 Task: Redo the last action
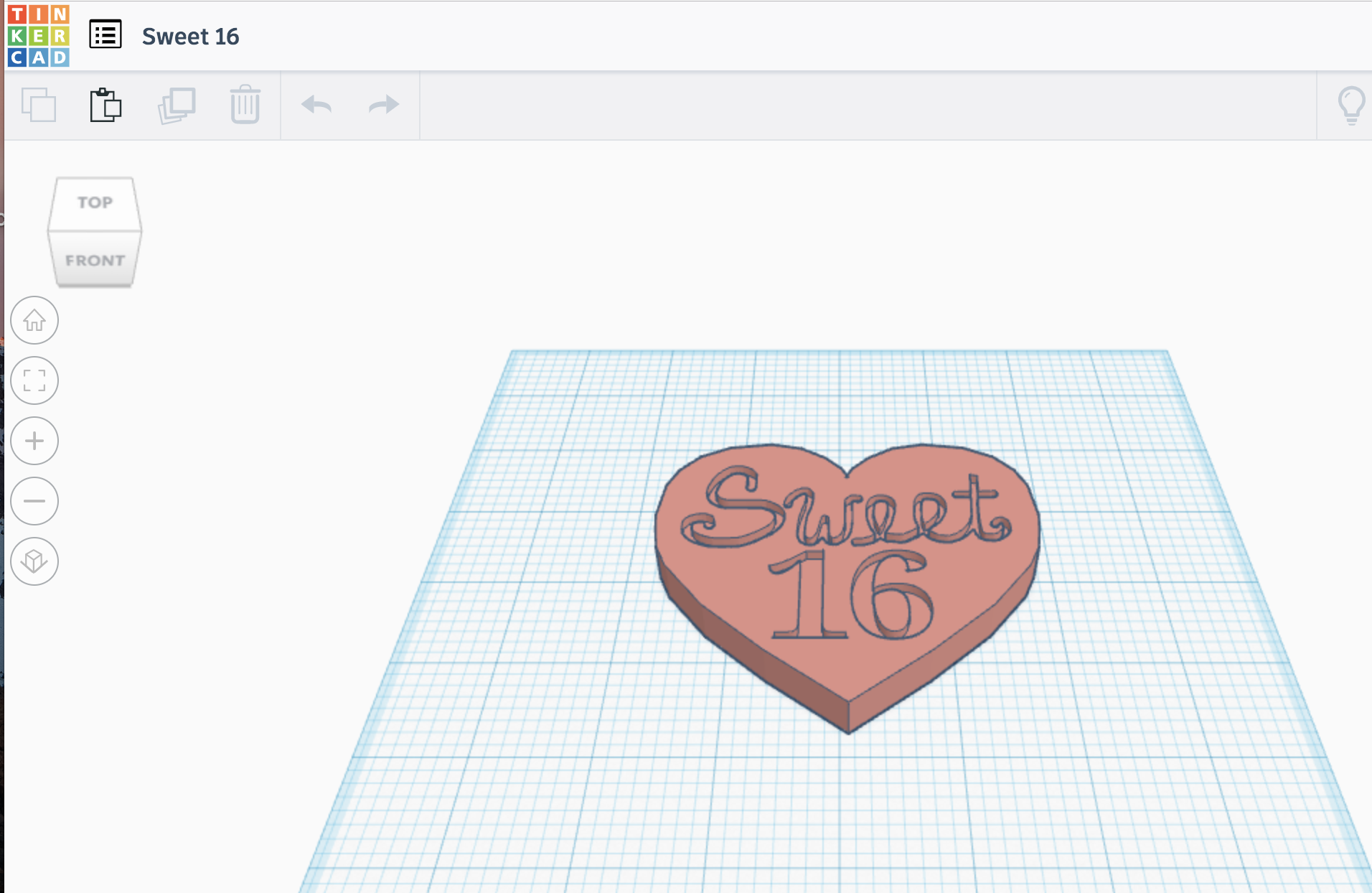tap(384, 105)
